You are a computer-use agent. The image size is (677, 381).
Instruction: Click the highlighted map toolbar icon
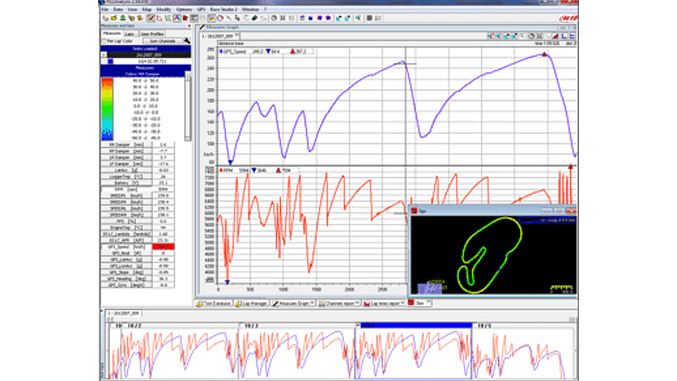(211, 18)
